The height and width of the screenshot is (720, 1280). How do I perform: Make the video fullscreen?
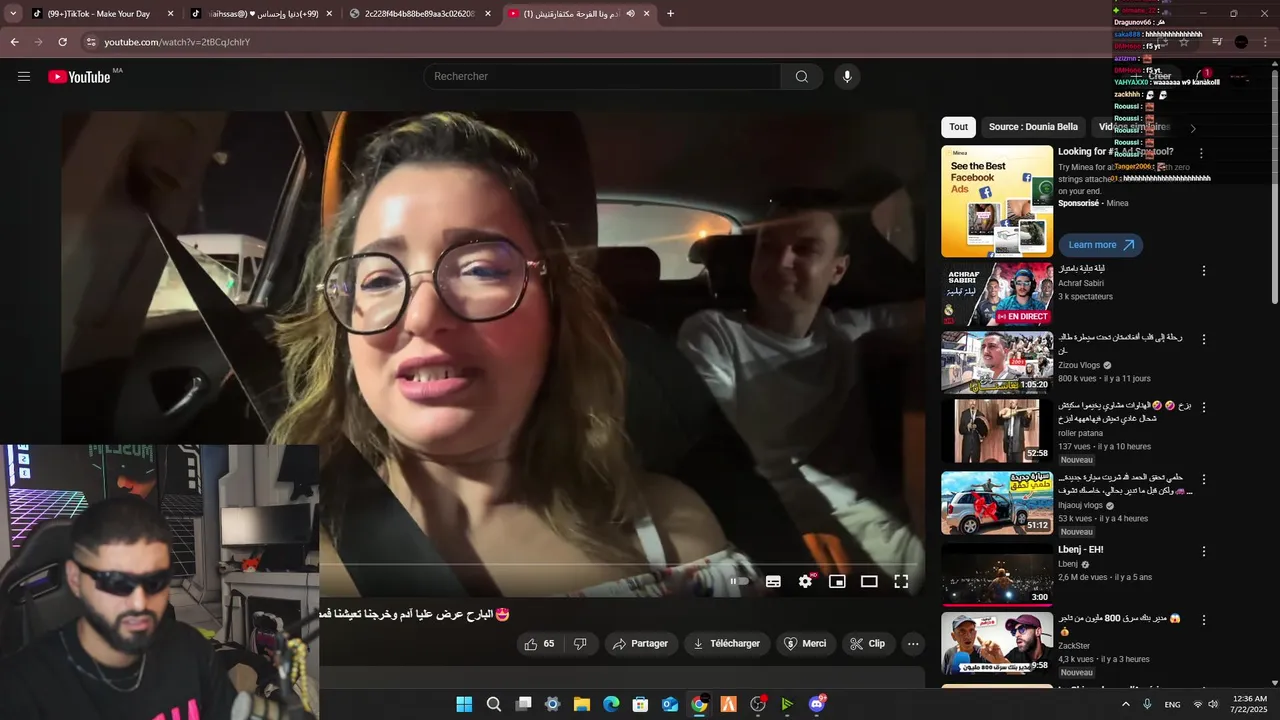[901, 581]
